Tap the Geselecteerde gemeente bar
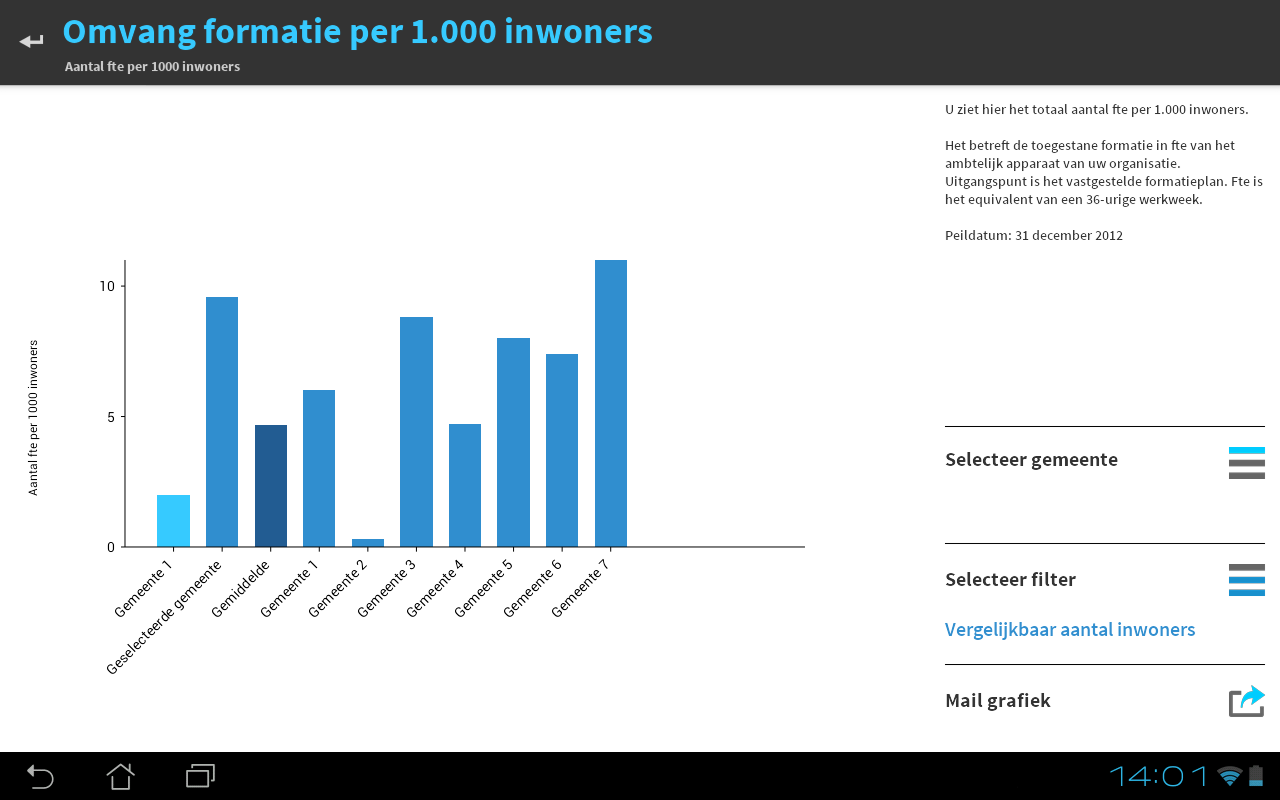This screenshot has width=1280, height=800. [222, 422]
